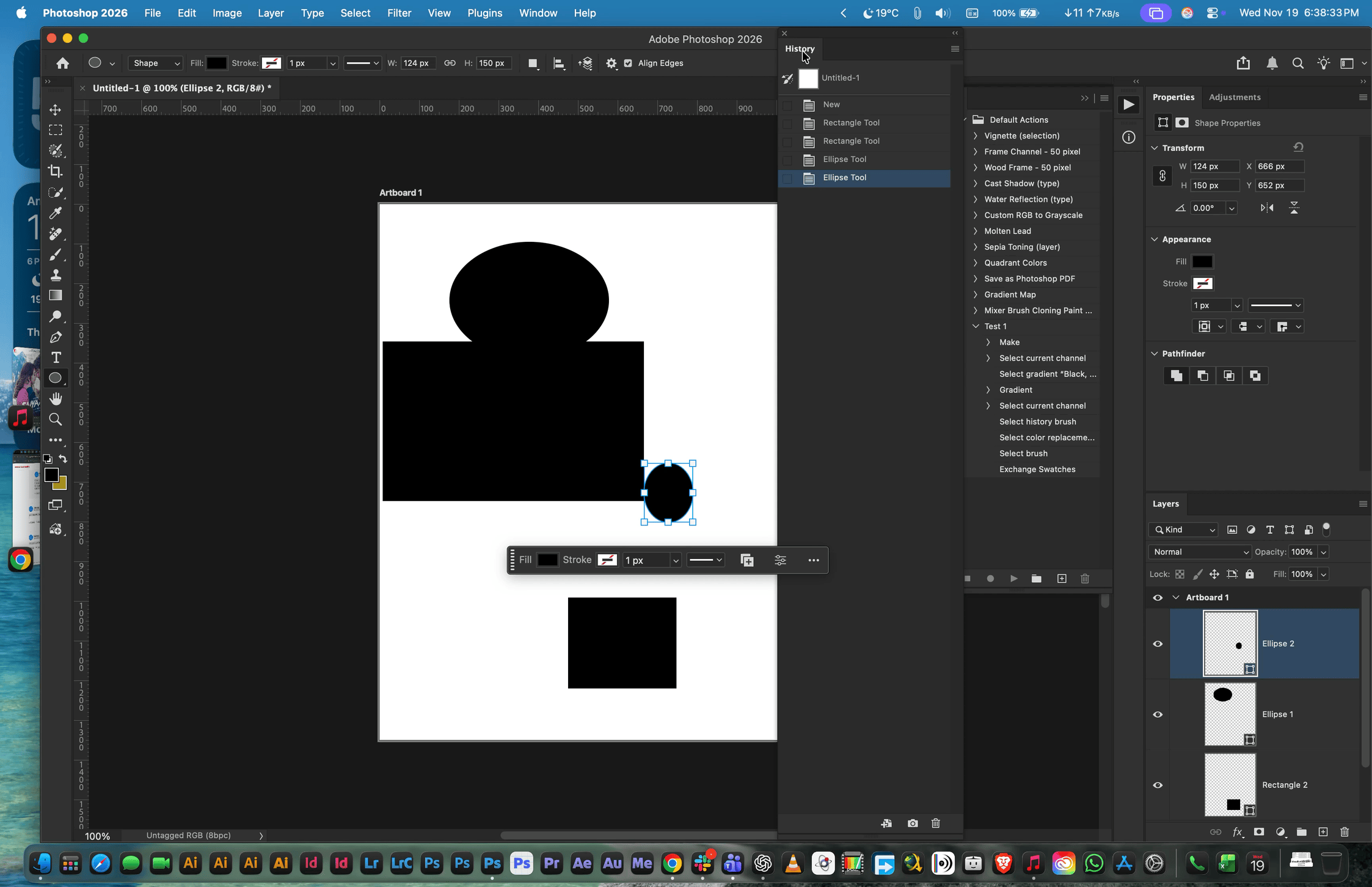Delete current state in History panel

(935, 823)
